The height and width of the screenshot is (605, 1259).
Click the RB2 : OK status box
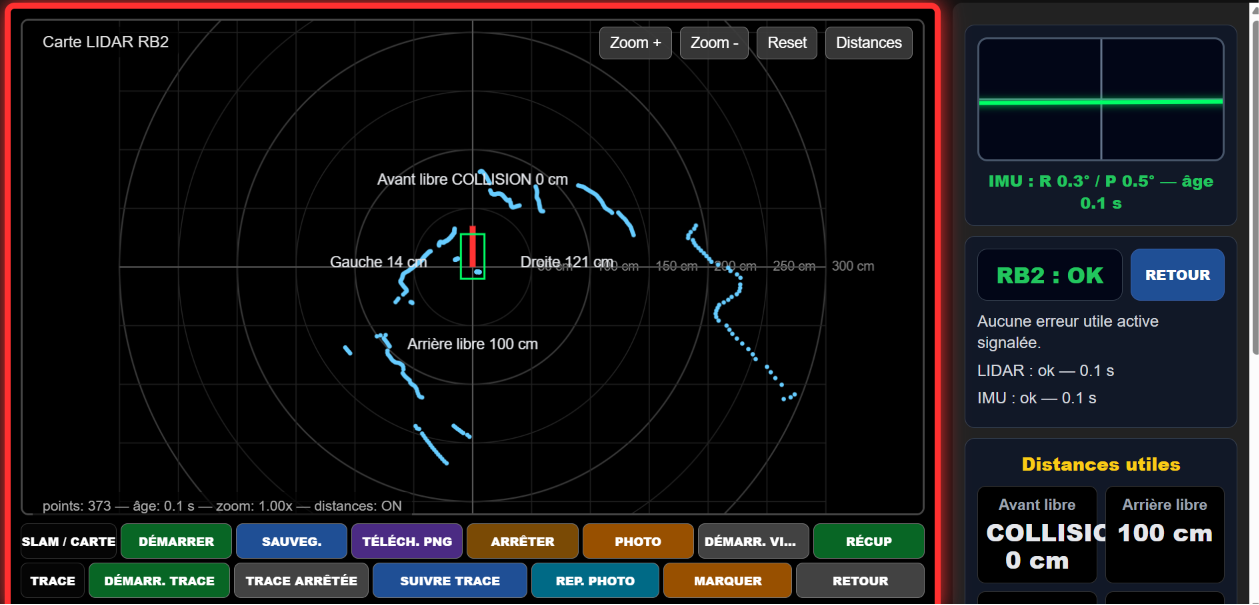1050,275
